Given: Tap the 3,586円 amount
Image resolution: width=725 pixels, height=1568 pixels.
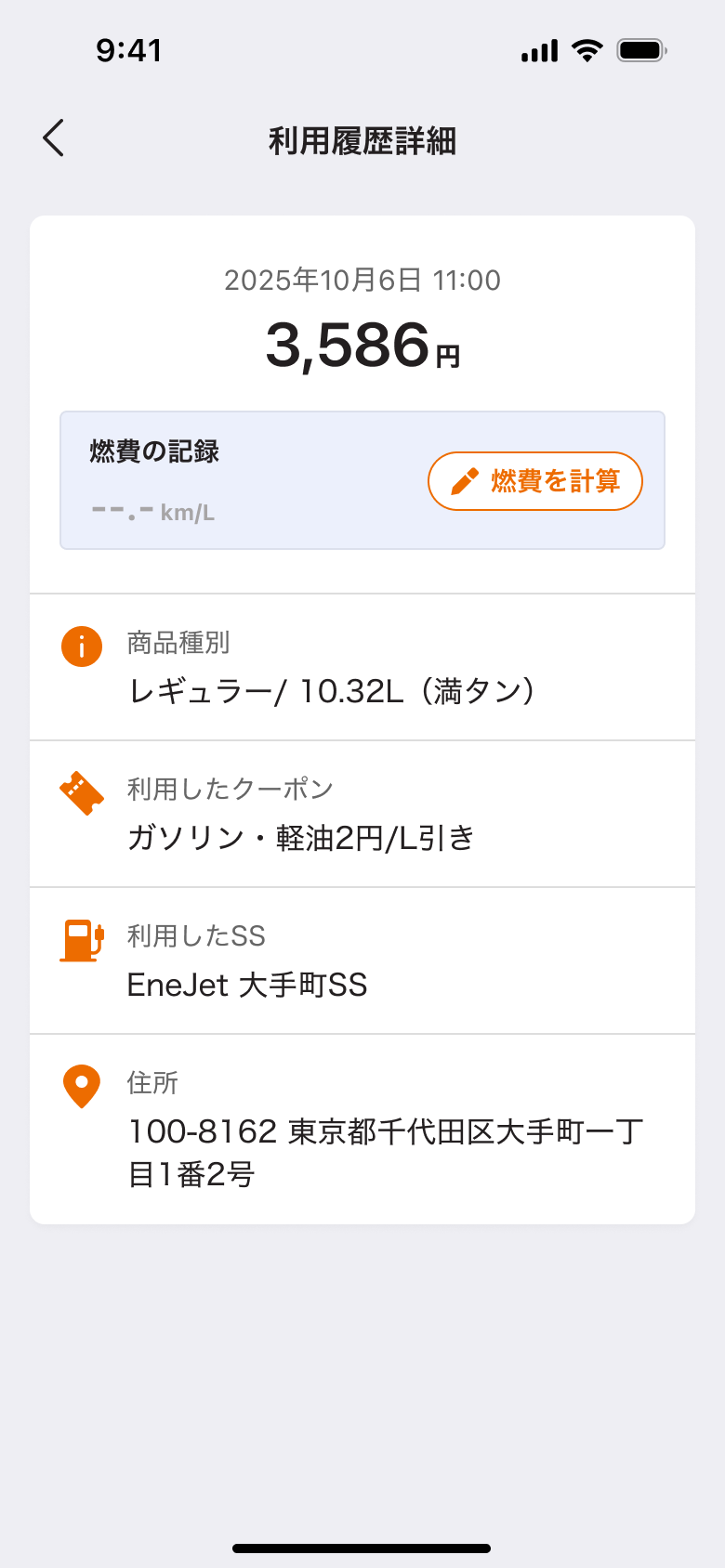Looking at the screenshot, I should click(x=362, y=346).
